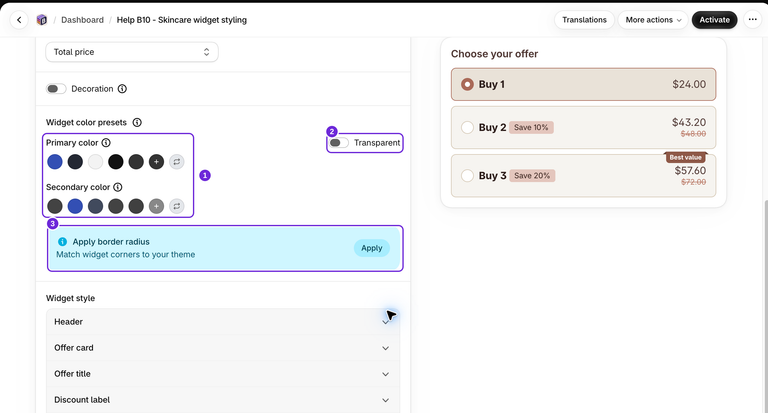The image size is (768, 413).
Task: Pick the white primary color swatch
Action: click(96, 162)
